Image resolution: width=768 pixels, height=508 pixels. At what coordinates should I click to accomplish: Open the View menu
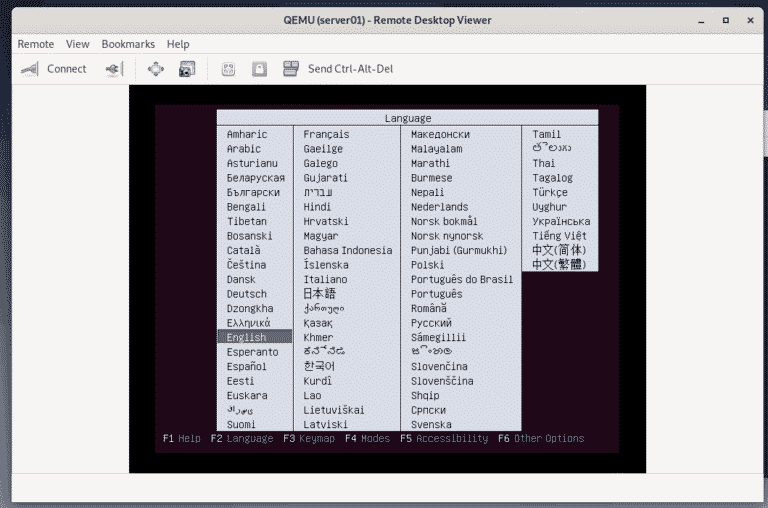tap(77, 44)
